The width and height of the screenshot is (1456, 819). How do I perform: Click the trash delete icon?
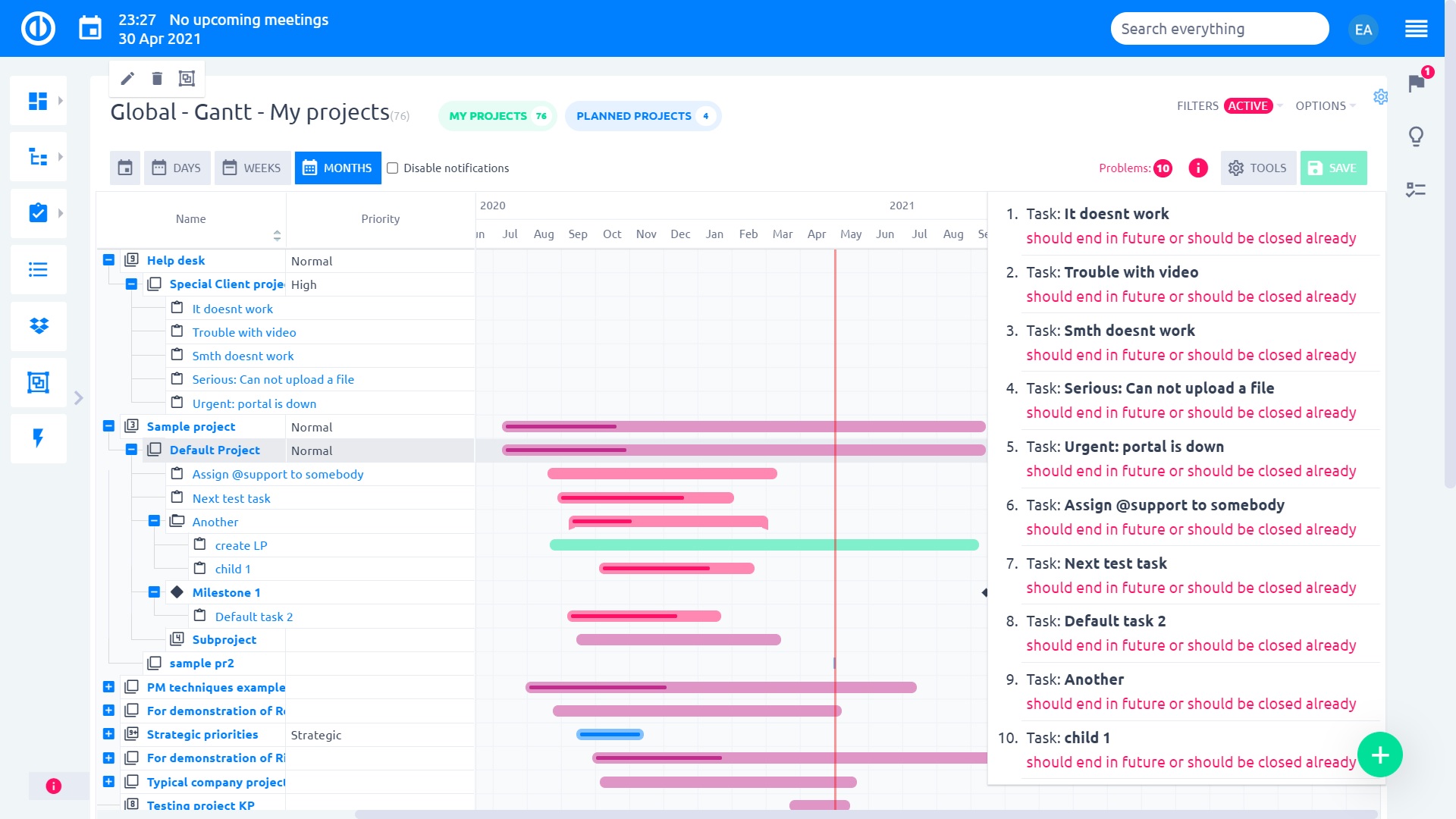click(x=157, y=78)
